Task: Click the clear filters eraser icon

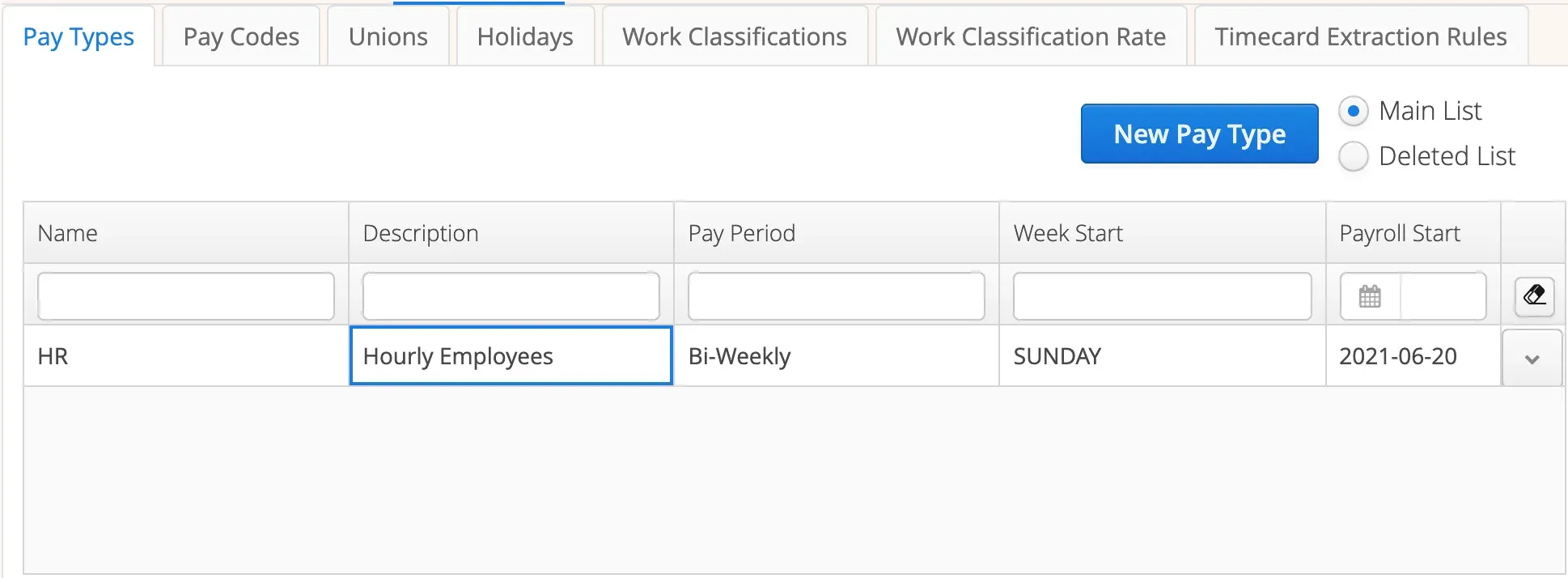Action: (x=1534, y=296)
